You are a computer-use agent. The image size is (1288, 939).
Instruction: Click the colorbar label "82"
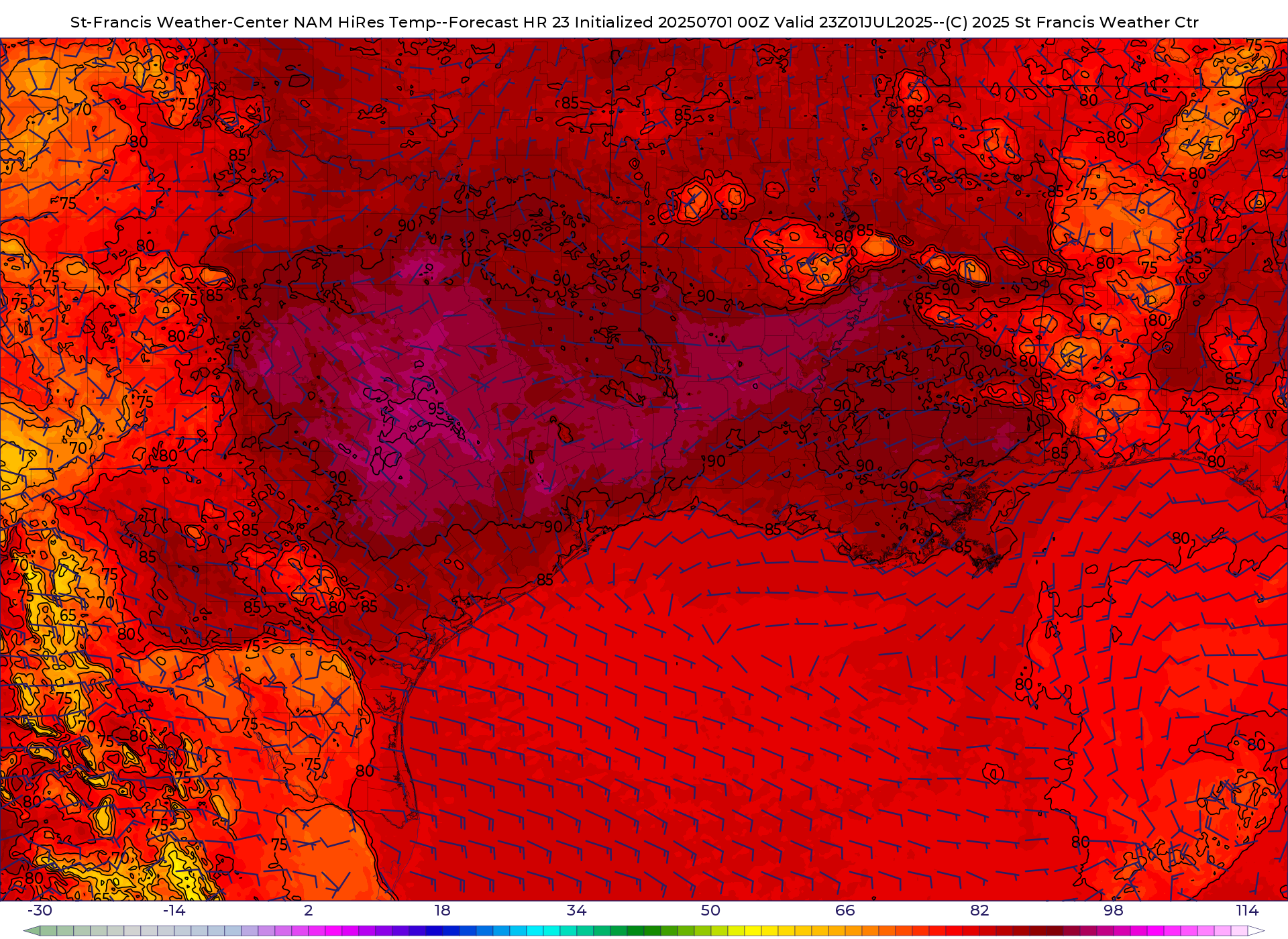tap(979, 910)
